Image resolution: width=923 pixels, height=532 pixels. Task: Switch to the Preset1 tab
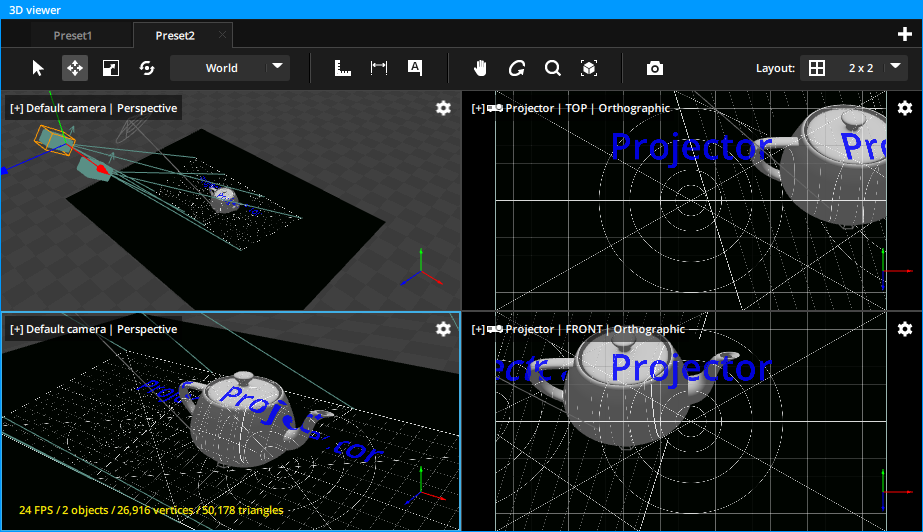coord(72,35)
